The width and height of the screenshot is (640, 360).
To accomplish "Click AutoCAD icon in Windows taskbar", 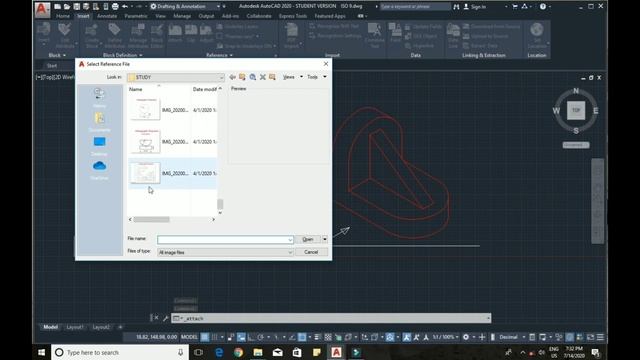I will coord(336,352).
